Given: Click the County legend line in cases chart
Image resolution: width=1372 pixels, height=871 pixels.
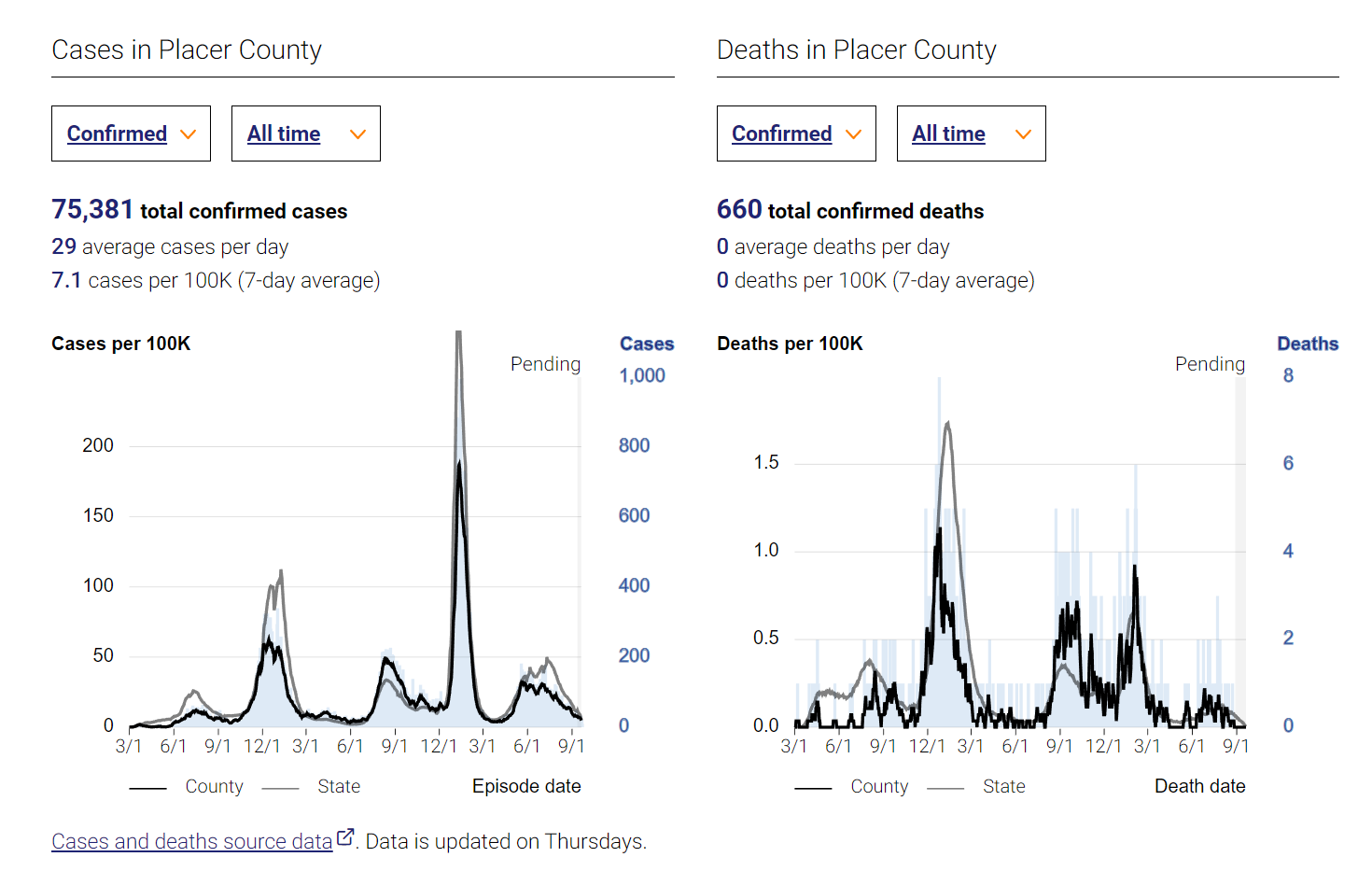Looking at the screenshot, I should 148,788.
